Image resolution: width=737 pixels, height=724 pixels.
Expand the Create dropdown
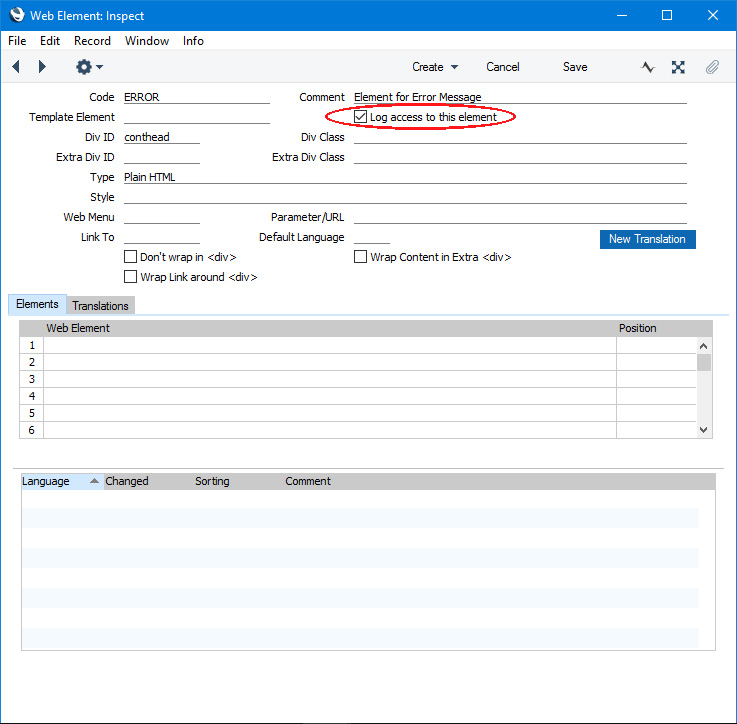point(435,67)
